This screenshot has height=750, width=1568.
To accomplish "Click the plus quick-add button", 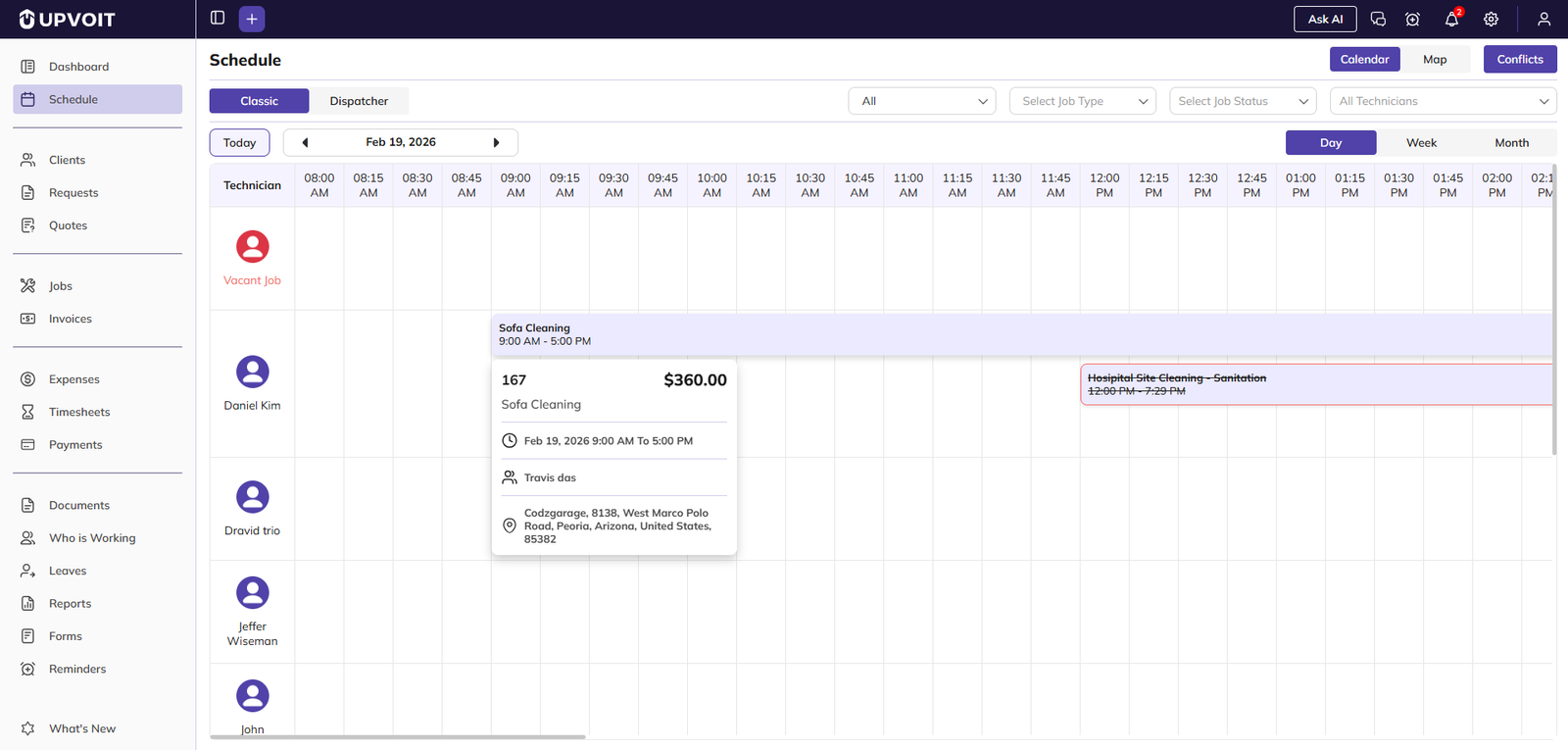I will [x=252, y=19].
